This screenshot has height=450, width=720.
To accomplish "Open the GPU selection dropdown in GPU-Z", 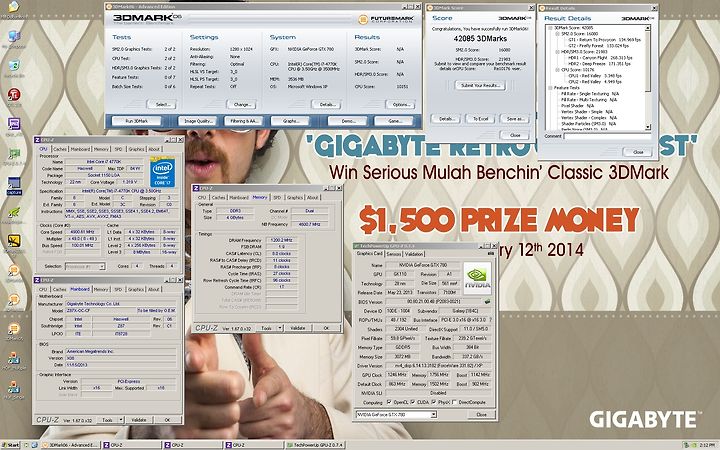I will (x=433, y=415).
